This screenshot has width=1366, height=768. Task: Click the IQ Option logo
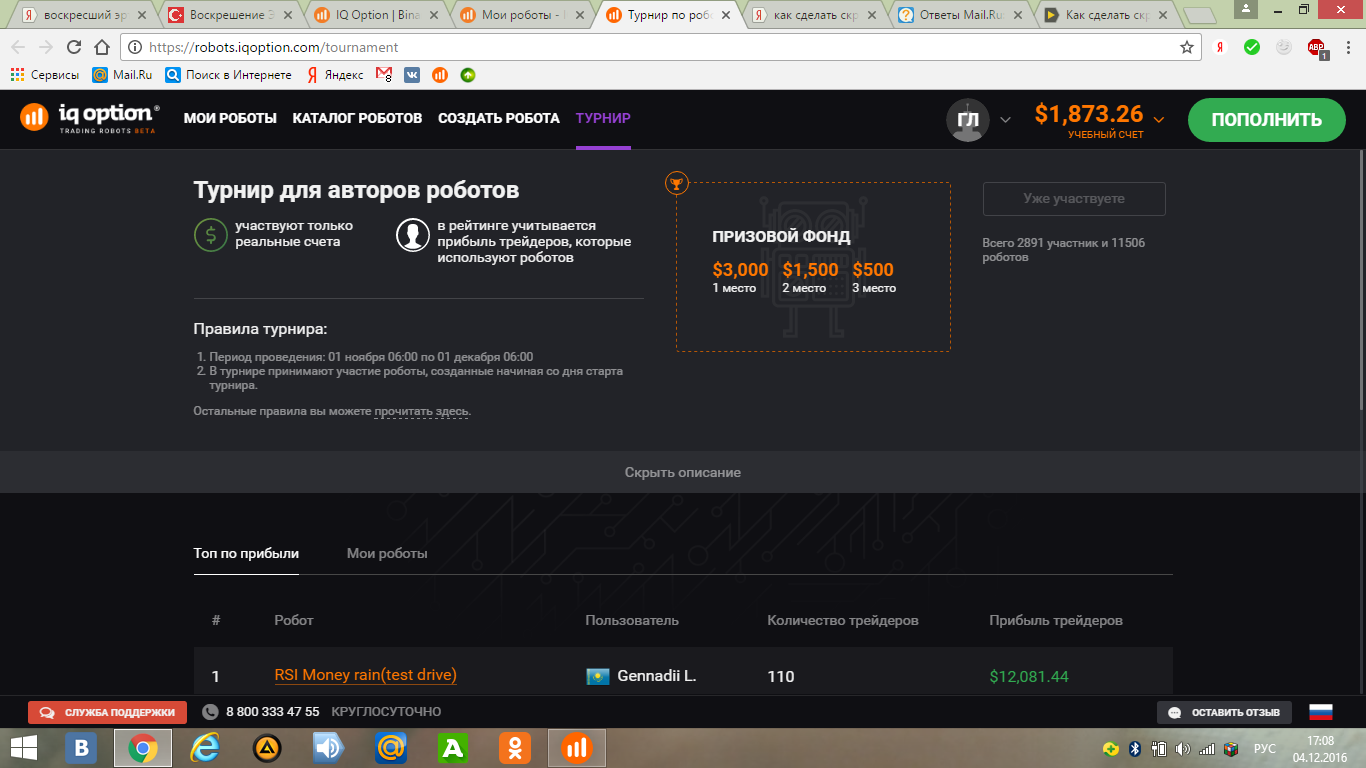(90, 118)
